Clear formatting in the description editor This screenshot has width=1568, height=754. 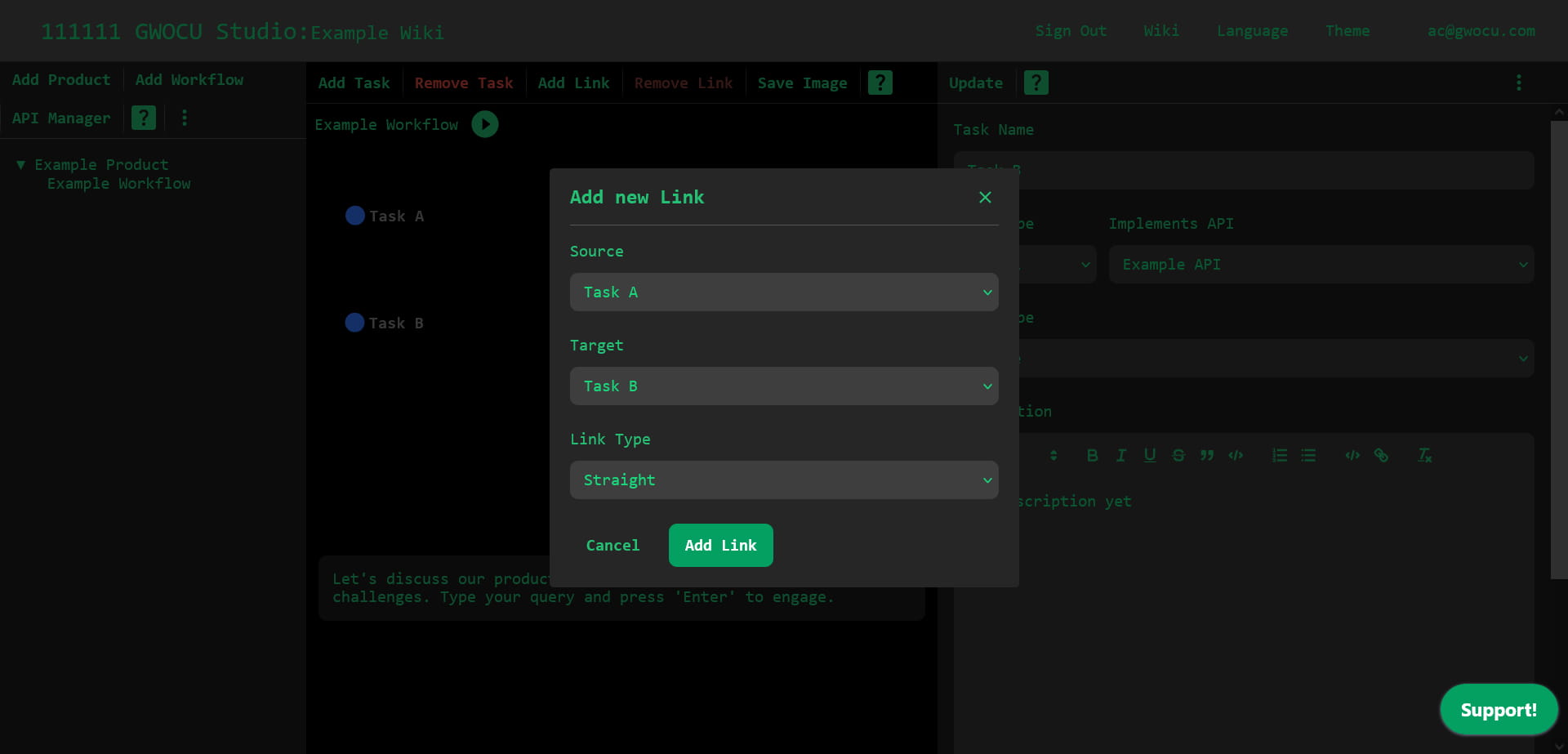[x=1425, y=455]
